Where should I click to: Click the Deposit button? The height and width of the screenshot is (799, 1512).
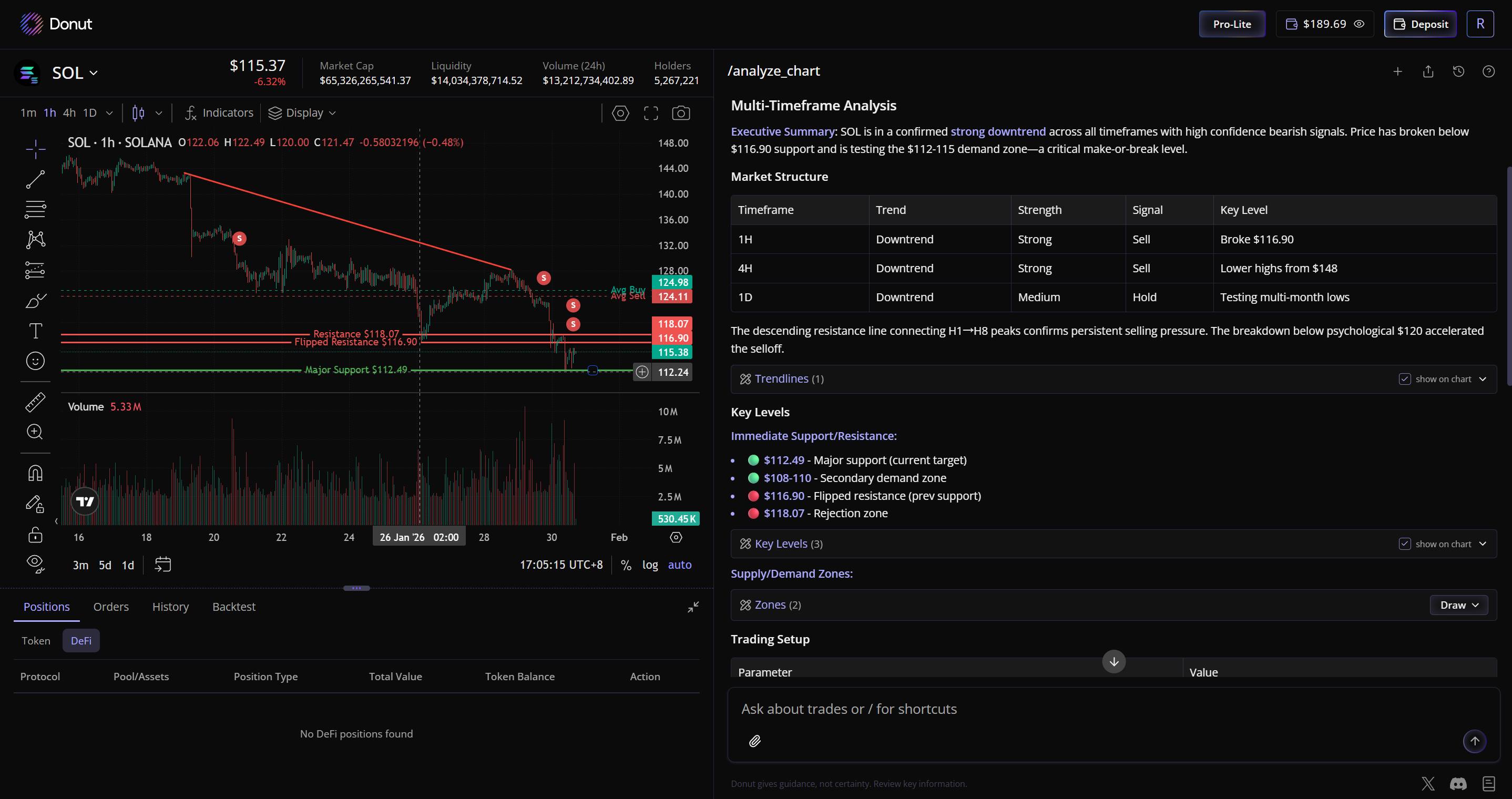pos(1420,24)
